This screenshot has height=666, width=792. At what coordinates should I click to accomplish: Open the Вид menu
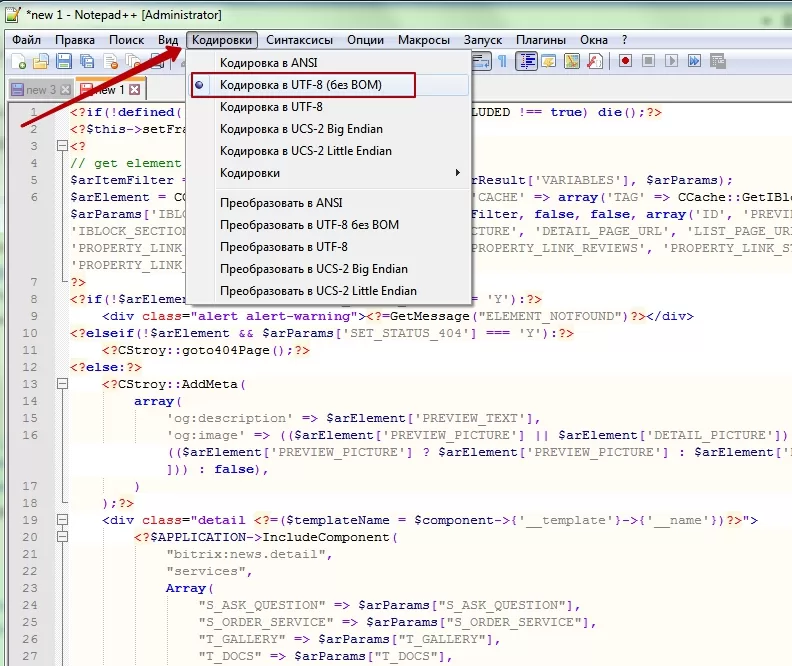[x=168, y=40]
